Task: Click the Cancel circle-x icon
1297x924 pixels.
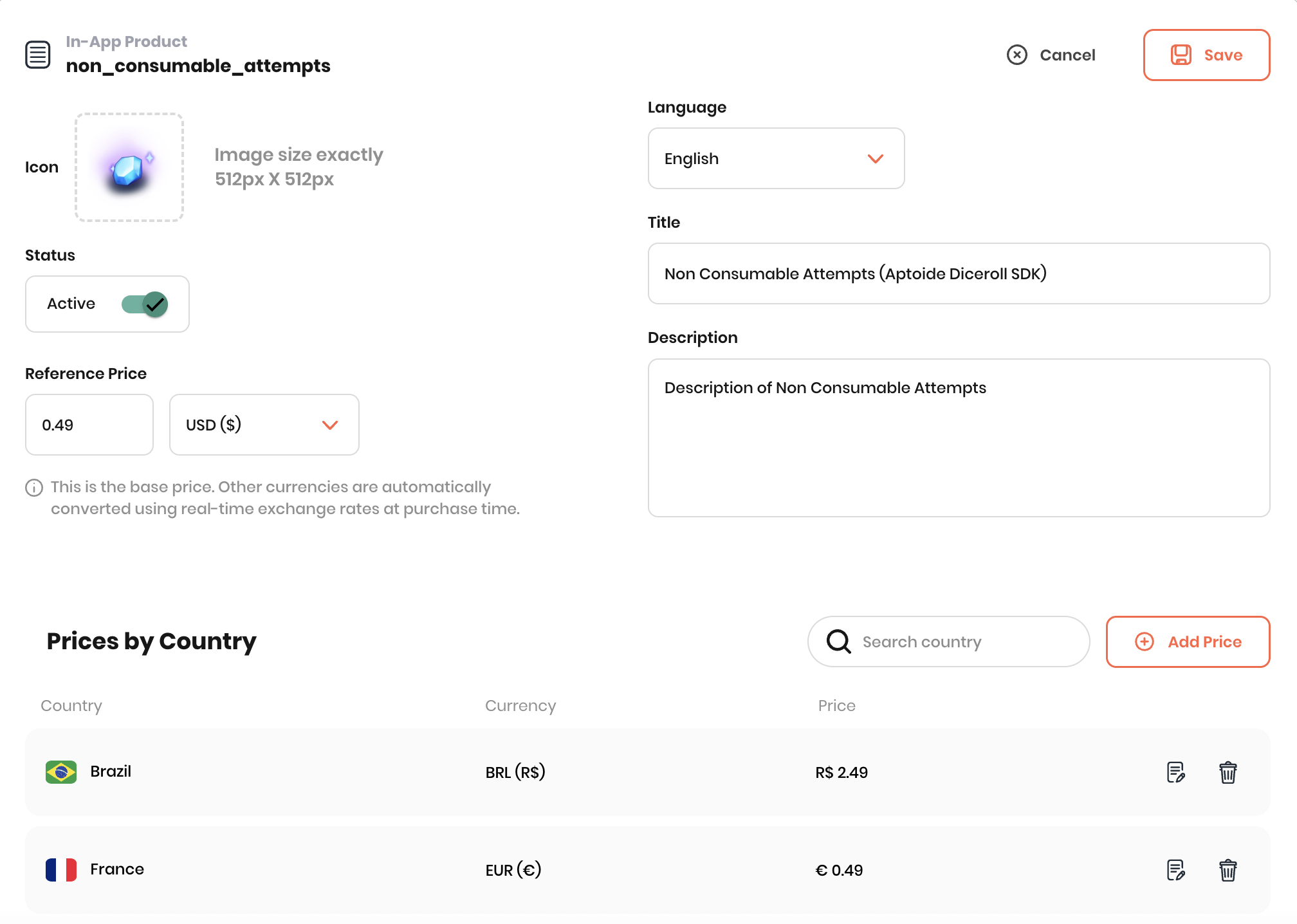Action: click(x=1016, y=55)
